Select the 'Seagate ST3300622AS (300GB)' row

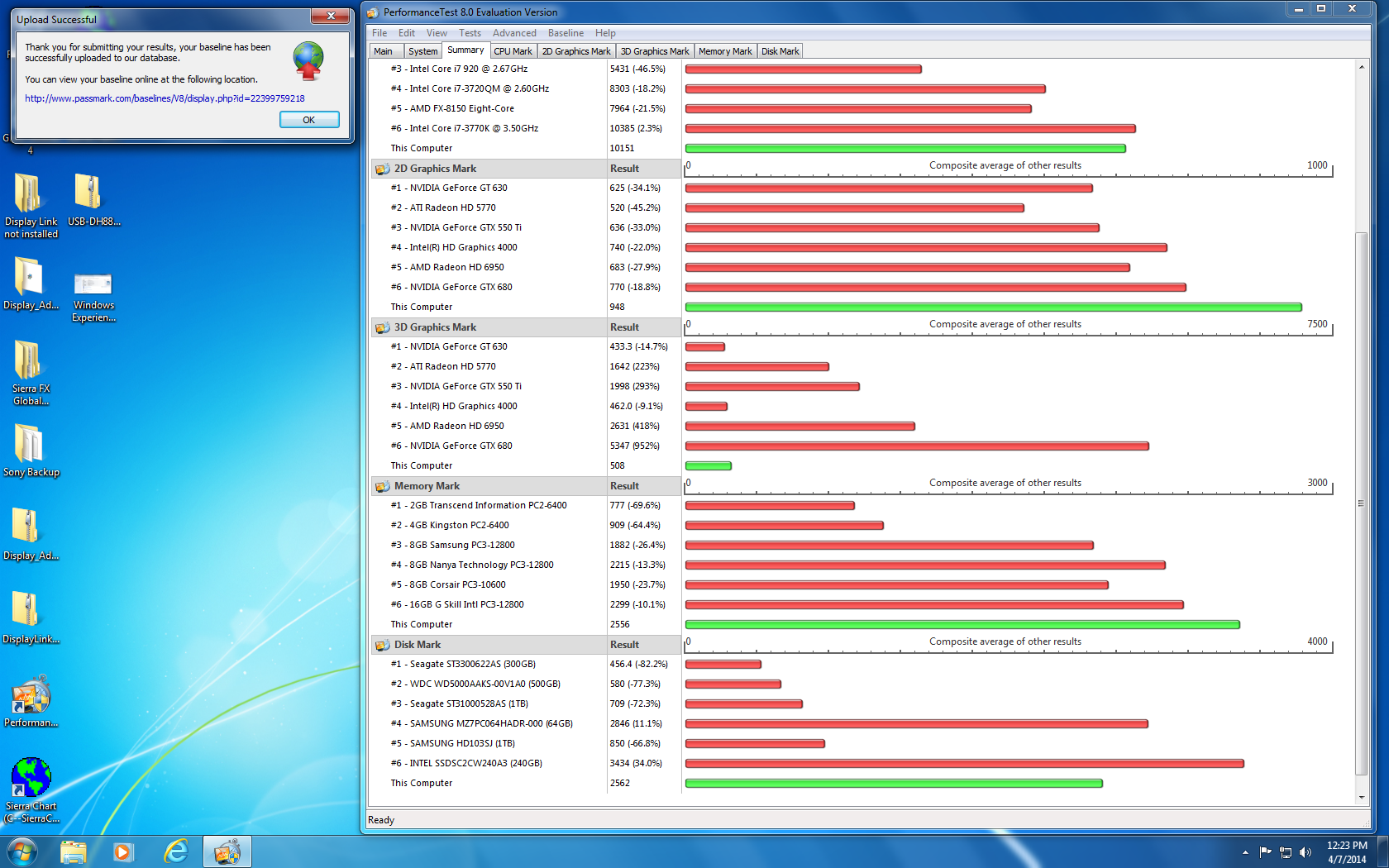click(526, 665)
